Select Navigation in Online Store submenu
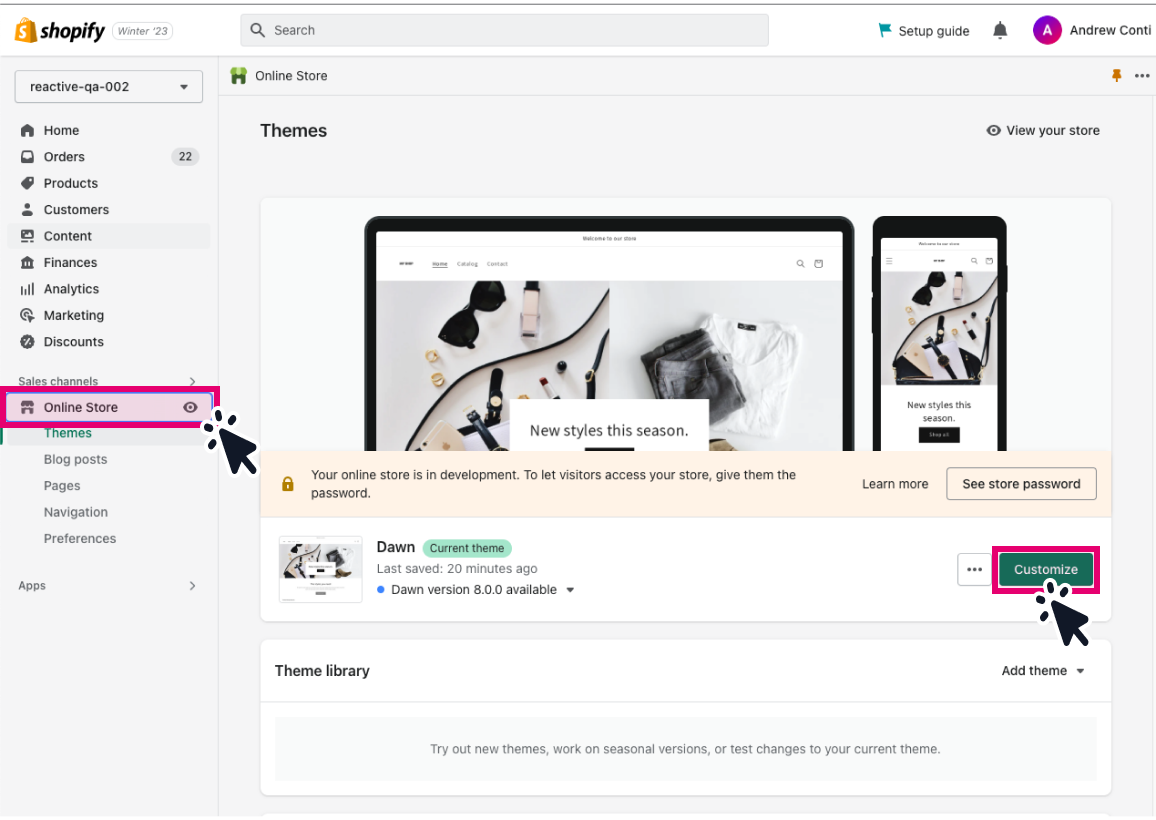 [75, 512]
